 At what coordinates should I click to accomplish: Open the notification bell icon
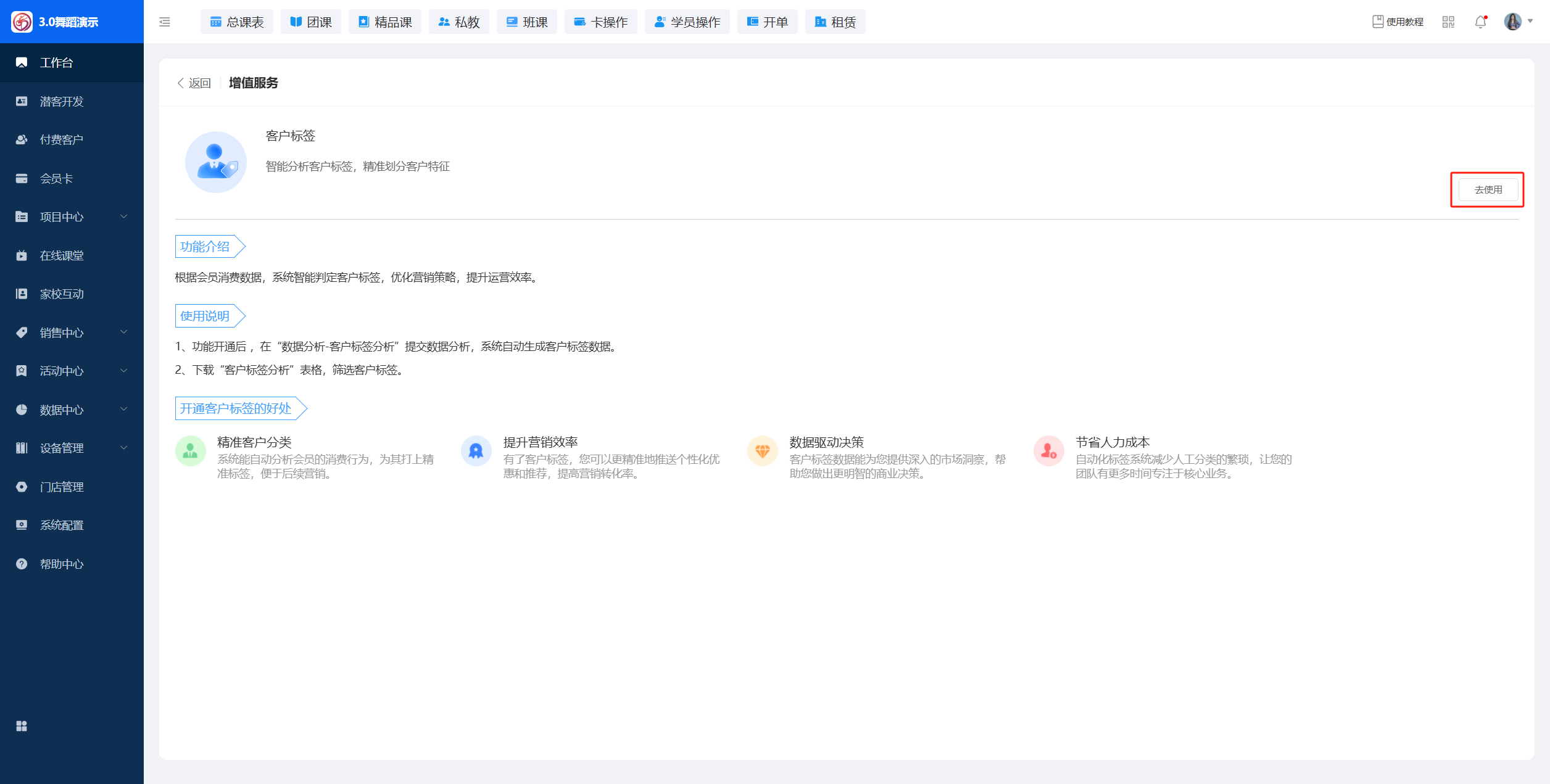1480,22
